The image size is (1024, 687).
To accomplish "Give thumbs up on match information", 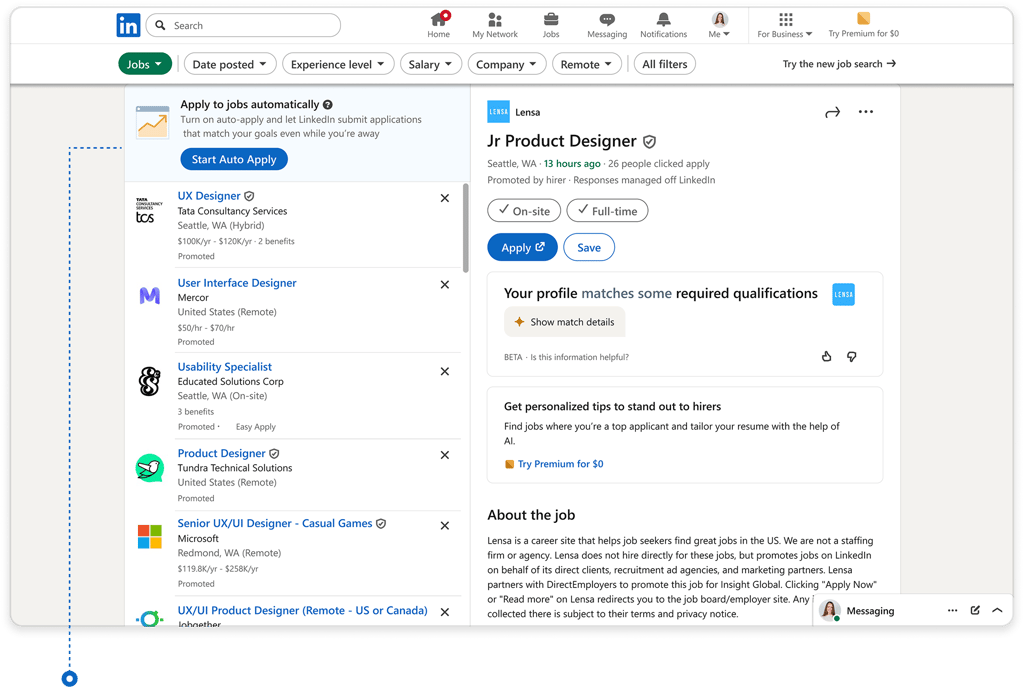I will 827,357.
